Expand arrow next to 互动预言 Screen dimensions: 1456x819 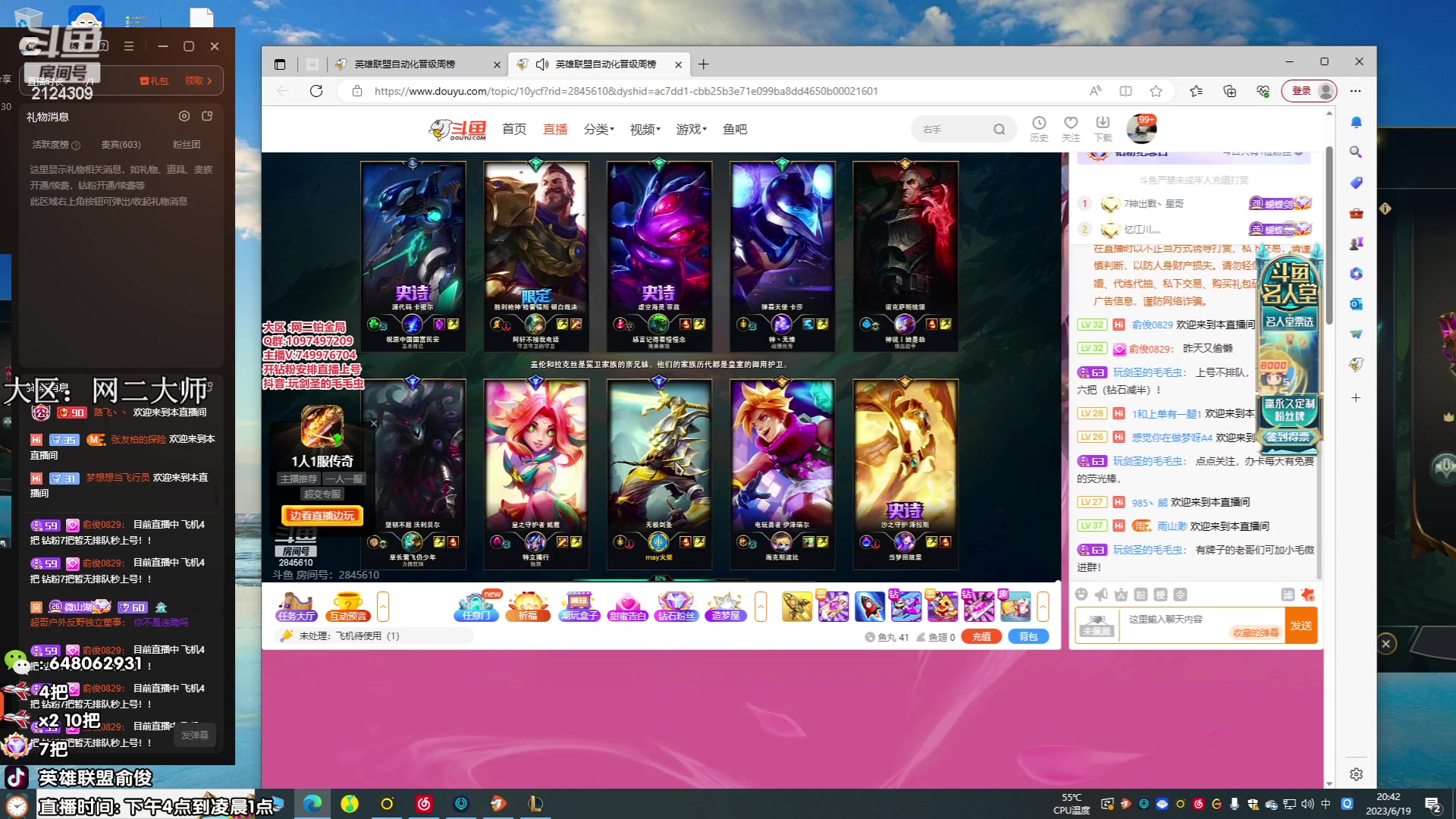383,607
